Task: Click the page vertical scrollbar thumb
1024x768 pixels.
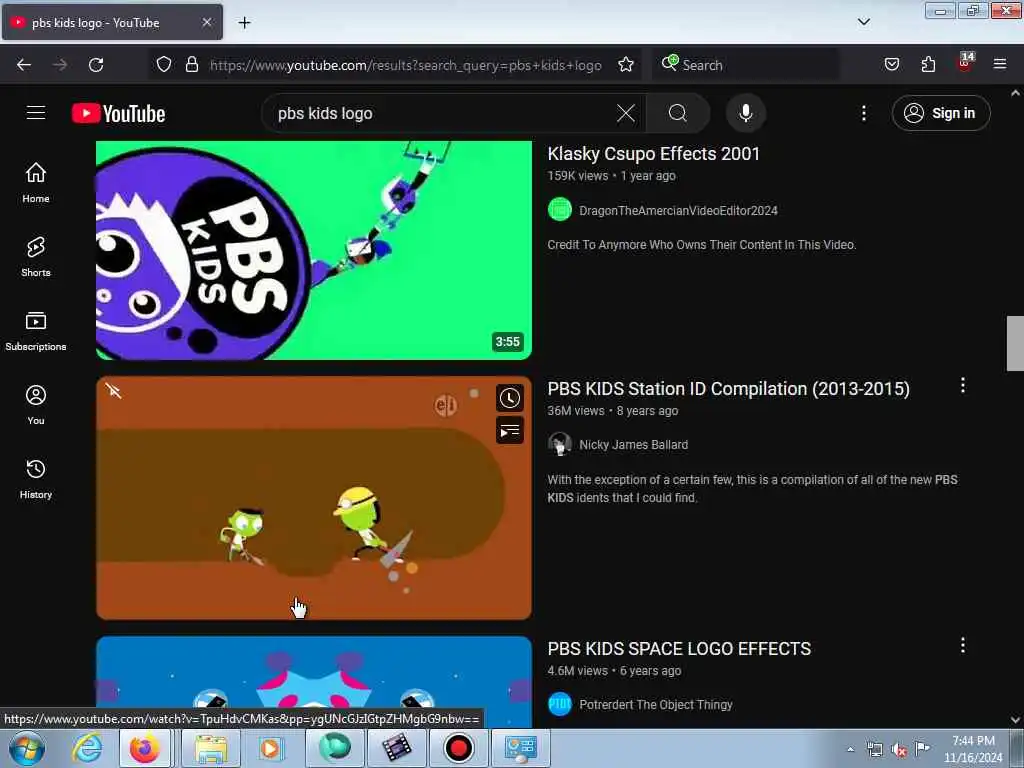Action: 1015,343
